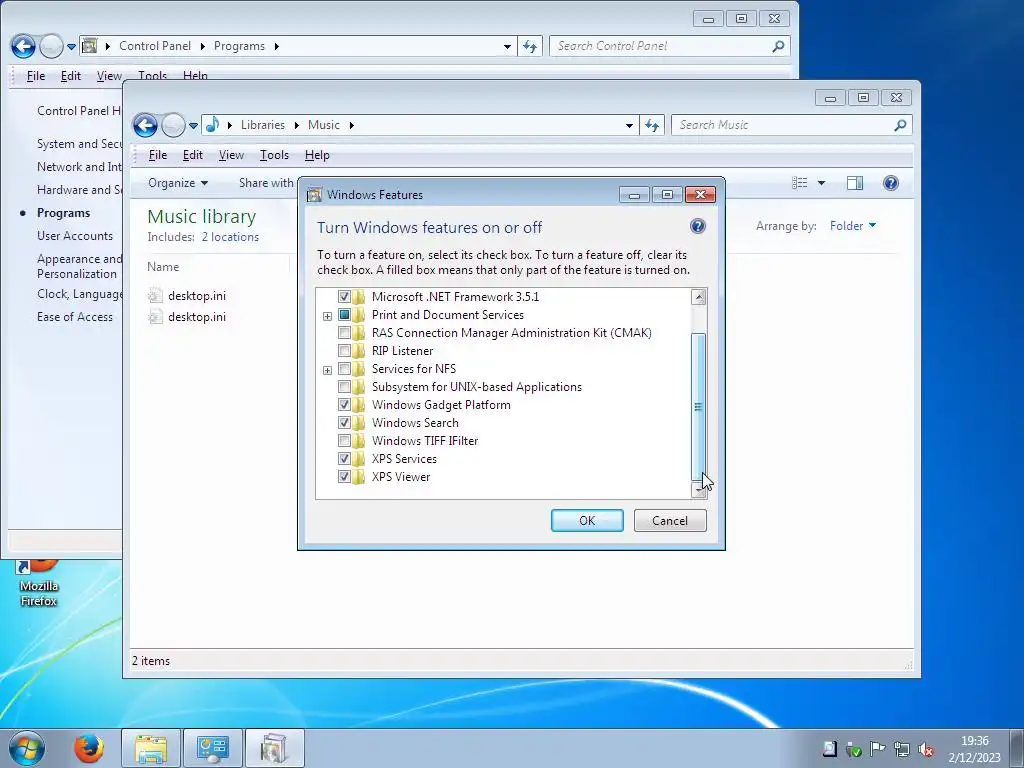Click the refresh icon in Music address bar
The image size is (1024, 768).
coord(652,125)
